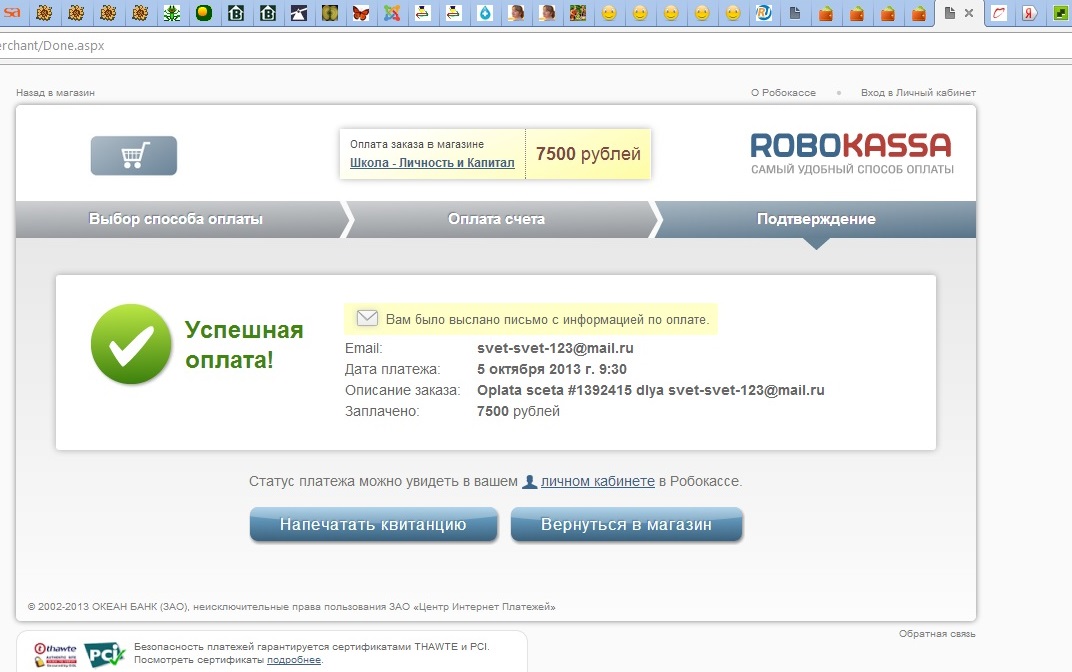
Task: Switch to the orange 'sa' browser tab
Action: click(12, 12)
